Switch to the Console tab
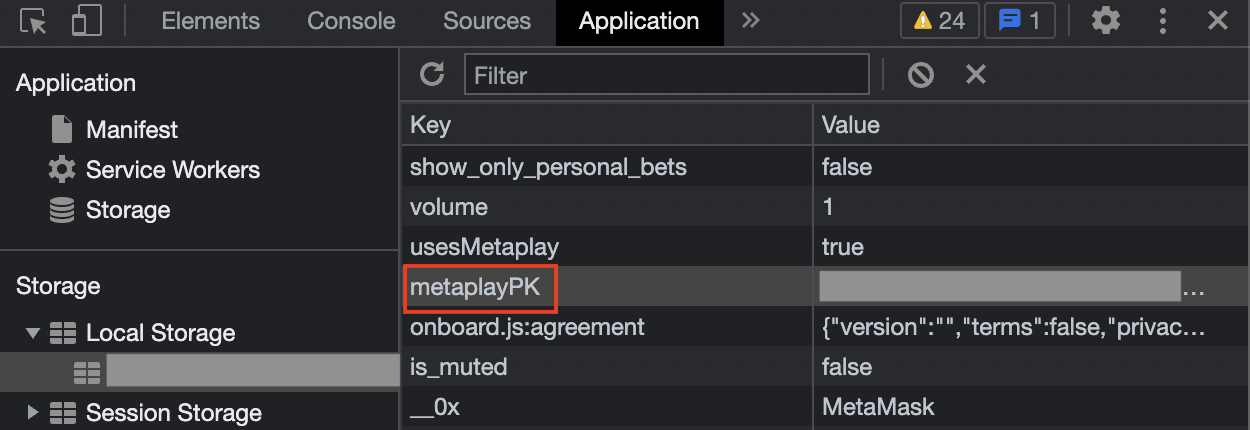The image size is (1250, 430). (x=351, y=21)
